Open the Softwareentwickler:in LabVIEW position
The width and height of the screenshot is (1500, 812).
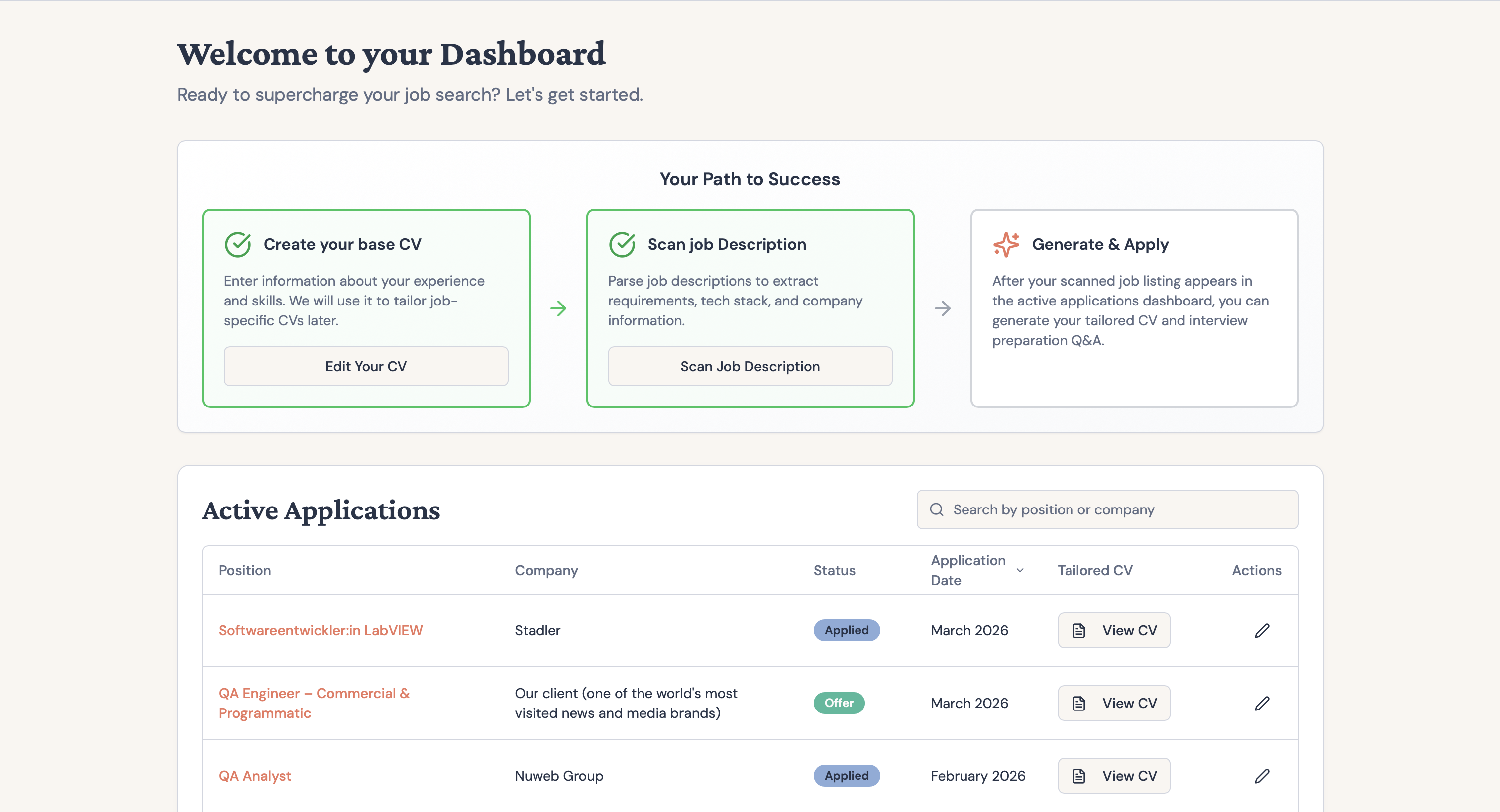pos(321,630)
